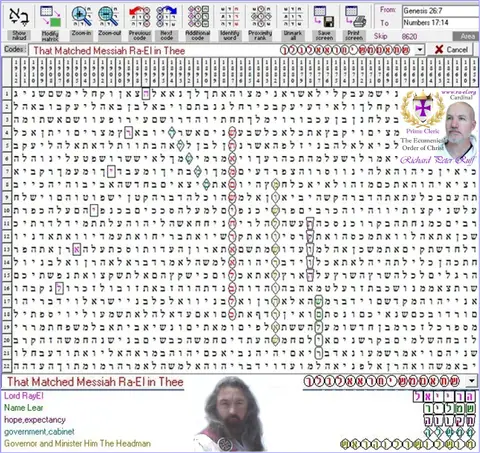Click the From field Genesis 26:7
This screenshot has width=480, height=453.
[440, 11]
